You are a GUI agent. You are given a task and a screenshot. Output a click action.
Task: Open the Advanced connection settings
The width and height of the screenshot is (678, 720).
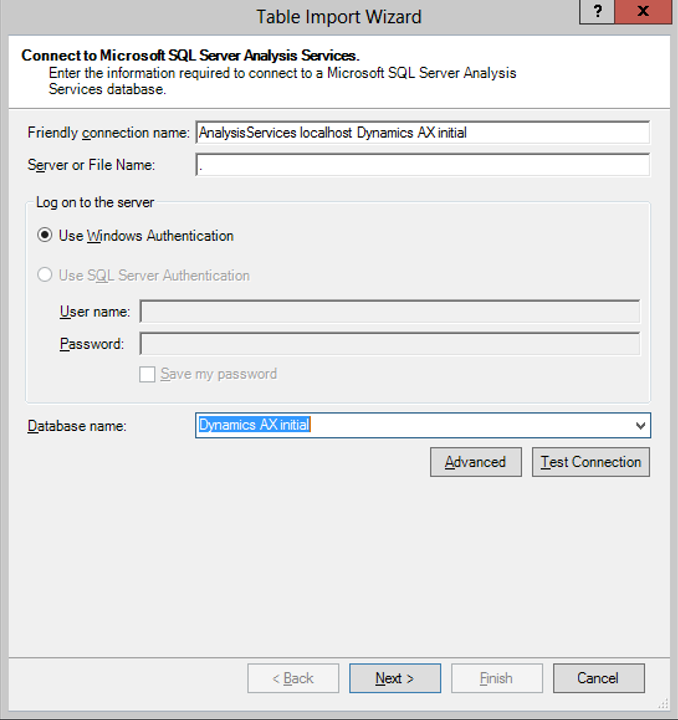coord(475,462)
